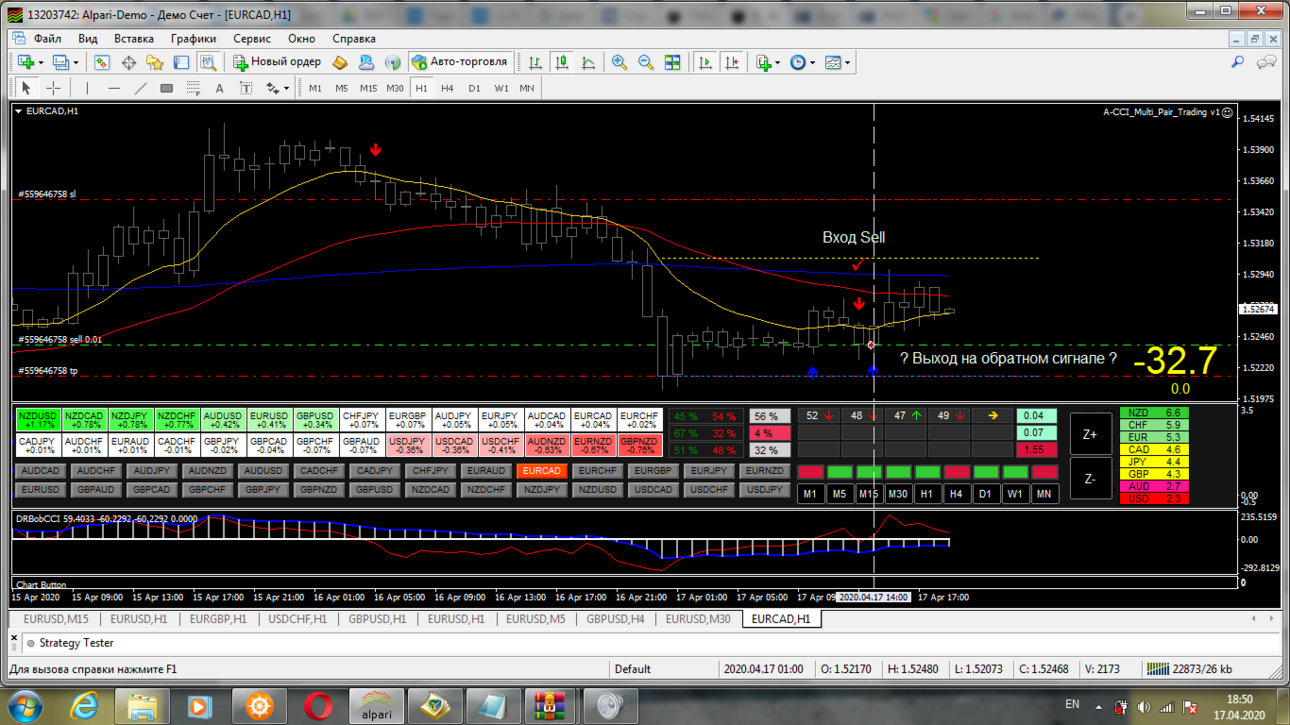Open the Сервис menu
Image resolution: width=1290 pixels, height=725 pixels.
tap(252, 38)
